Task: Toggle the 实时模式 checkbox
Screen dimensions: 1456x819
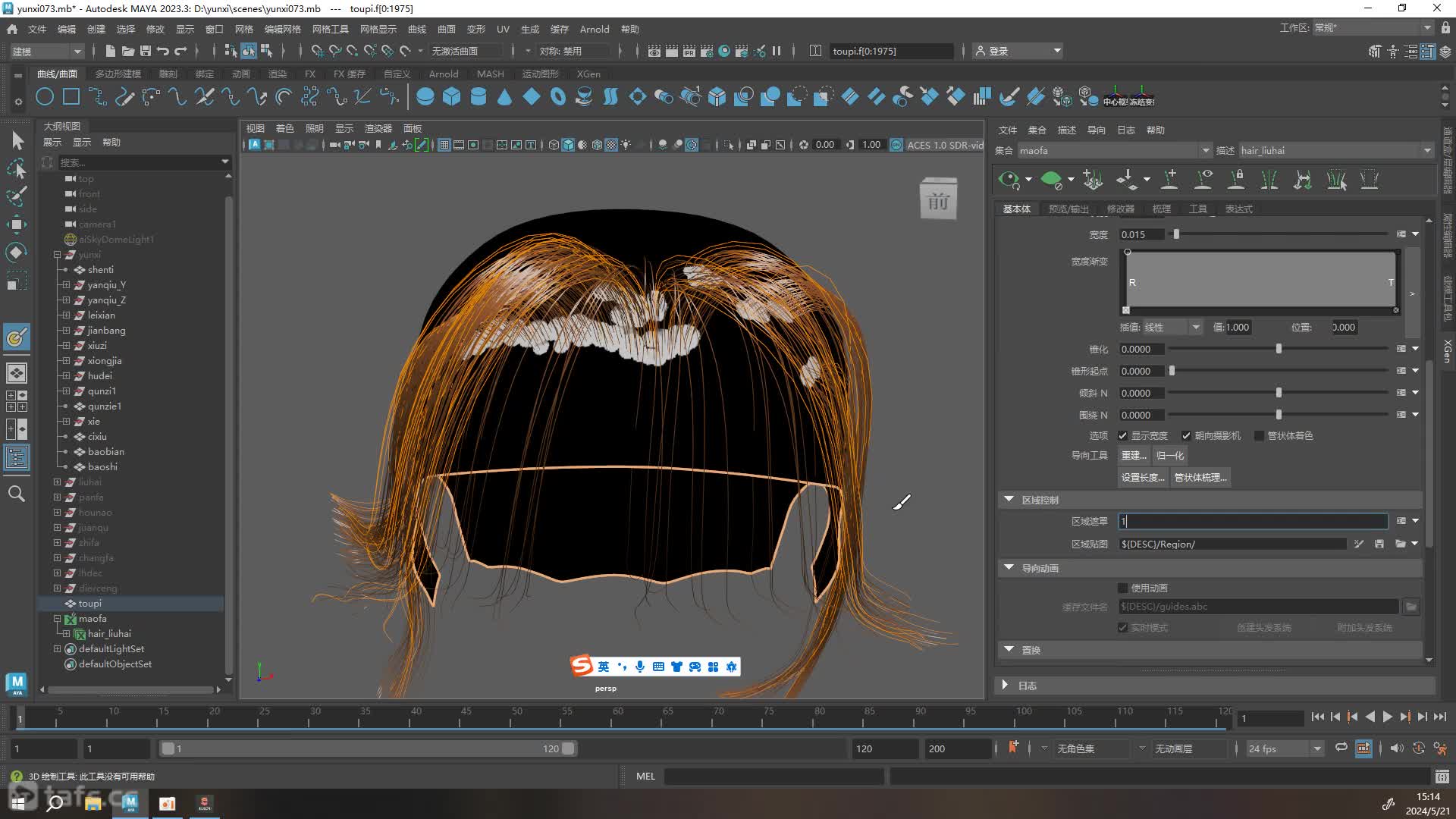Action: [1123, 628]
